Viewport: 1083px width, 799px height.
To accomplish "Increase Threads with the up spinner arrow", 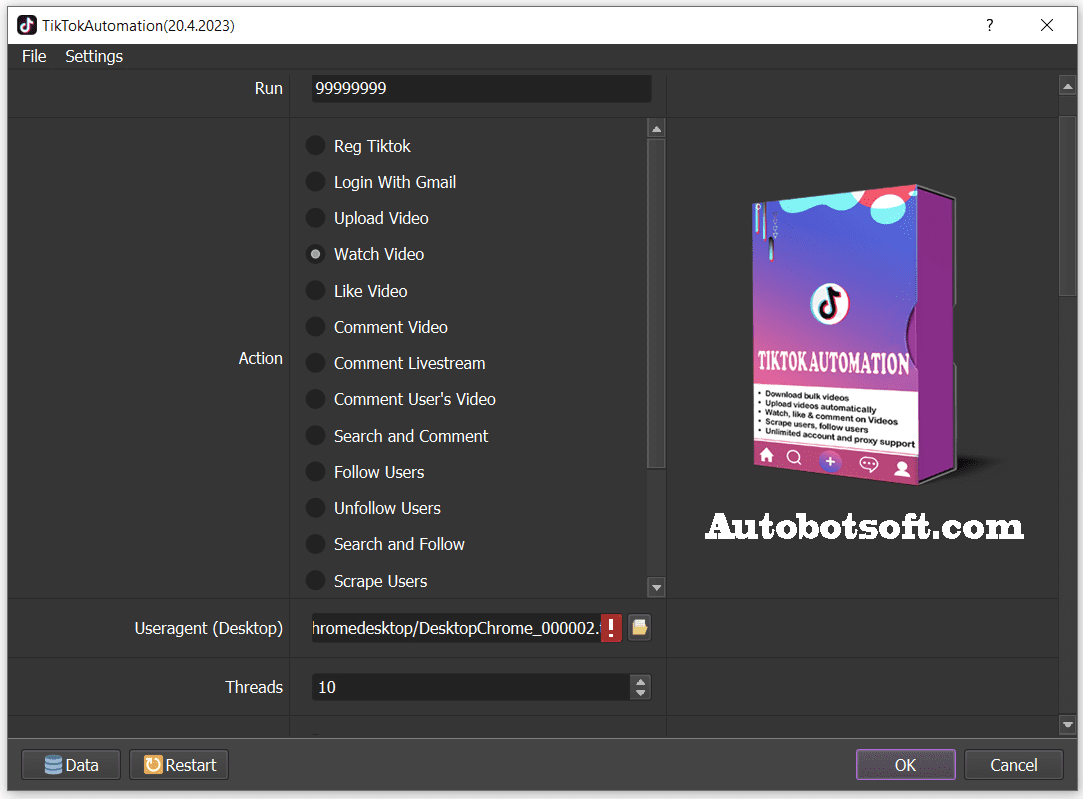I will pyautogui.click(x=641, y=681).
